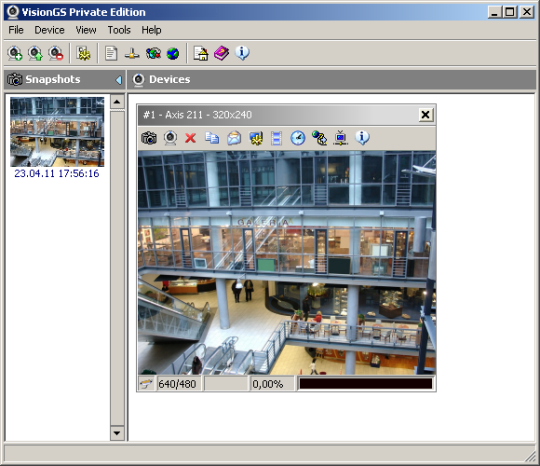540x466 pixels.
Task: Open settings gear icon in main toolbar
Action: (x=83, y=53)
